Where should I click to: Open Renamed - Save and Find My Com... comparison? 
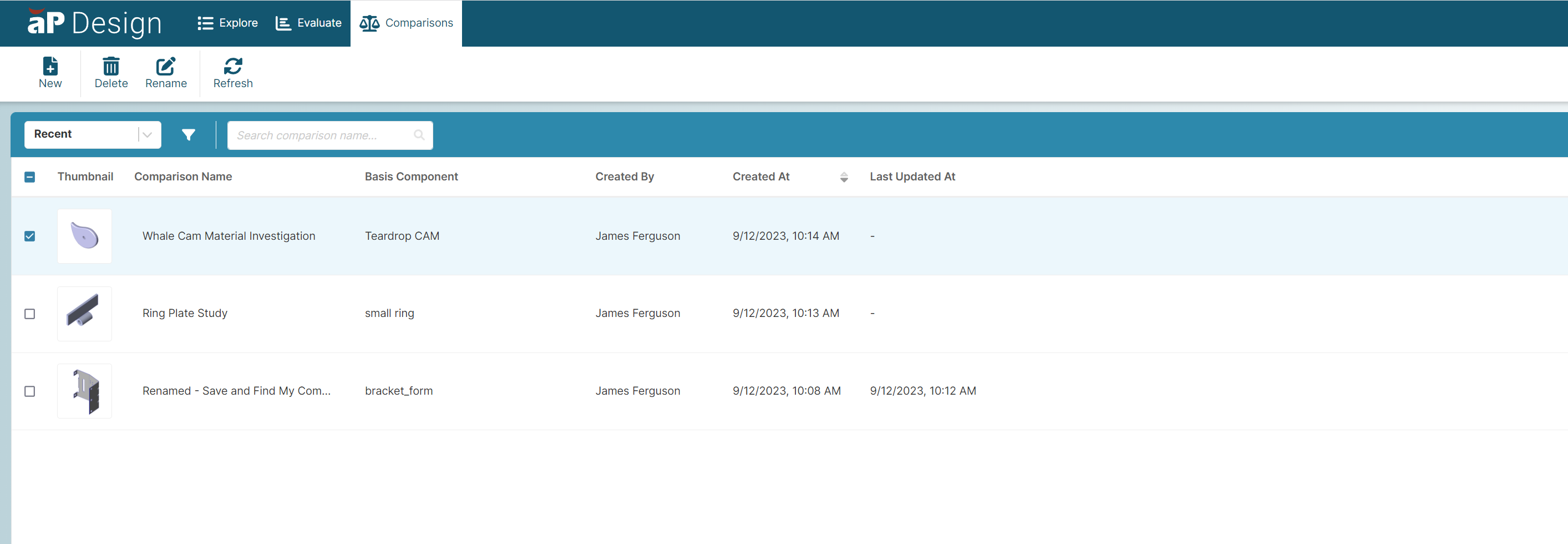(x=237, y=391)
